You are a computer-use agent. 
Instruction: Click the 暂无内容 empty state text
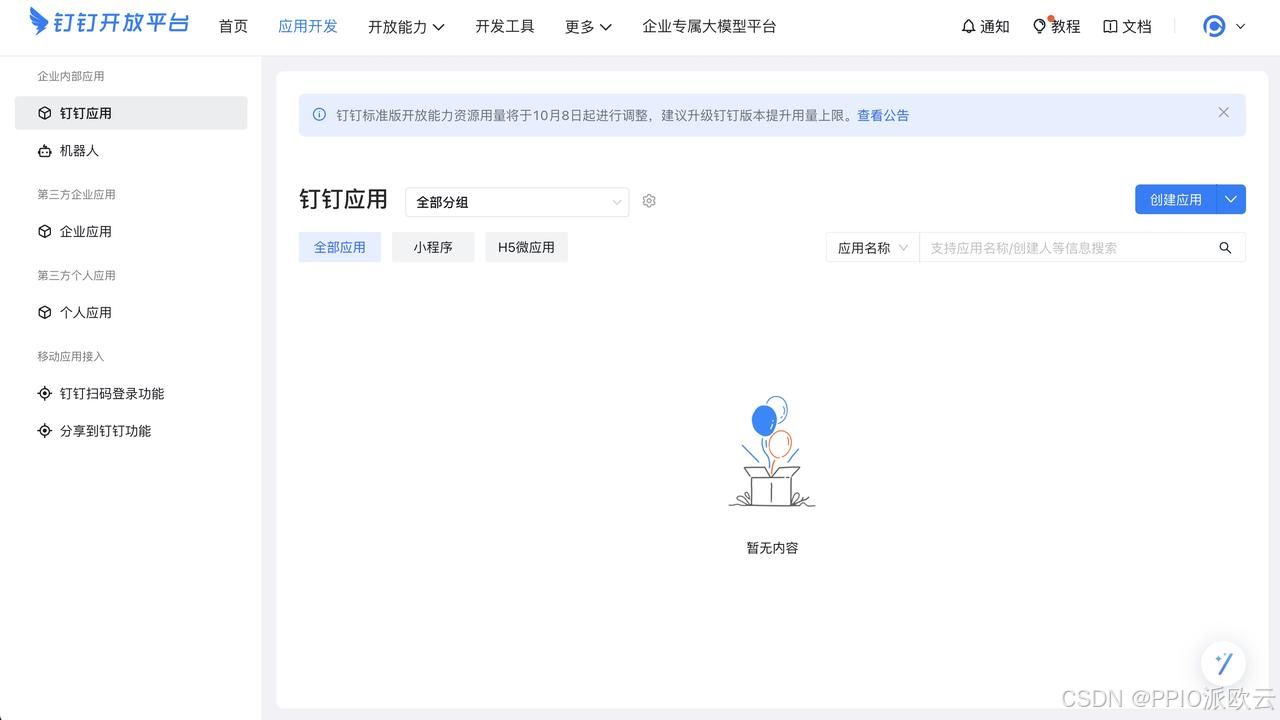(x=772, y=548)
